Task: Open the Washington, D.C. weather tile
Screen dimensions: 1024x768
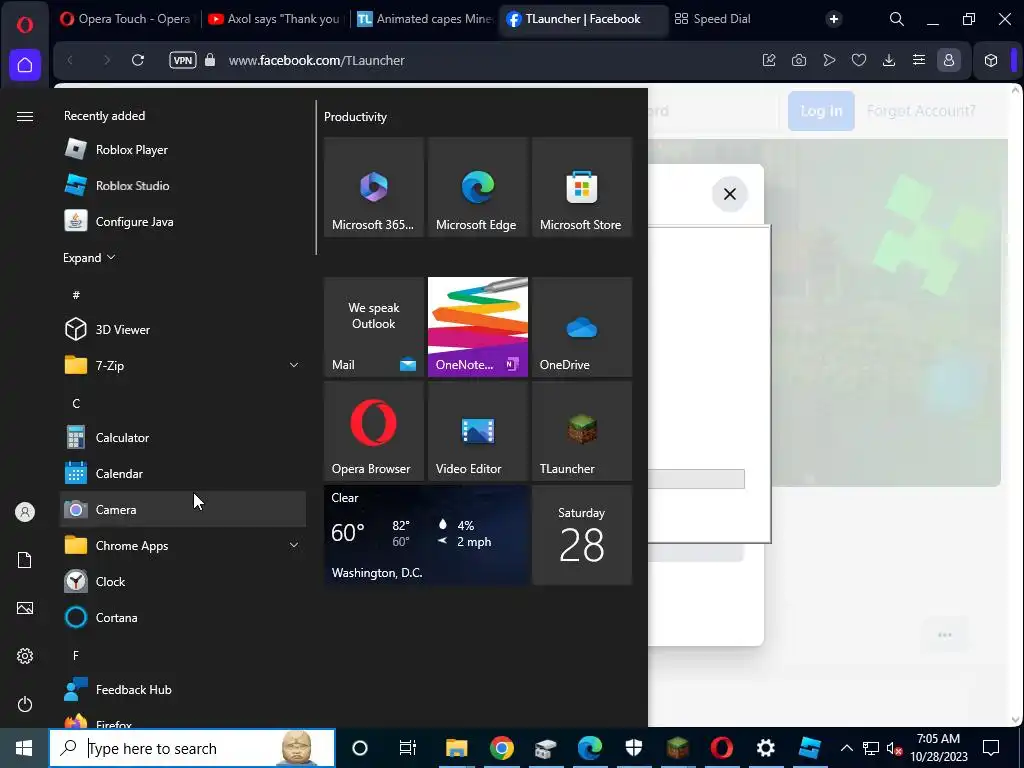Action: coord(426,535)
